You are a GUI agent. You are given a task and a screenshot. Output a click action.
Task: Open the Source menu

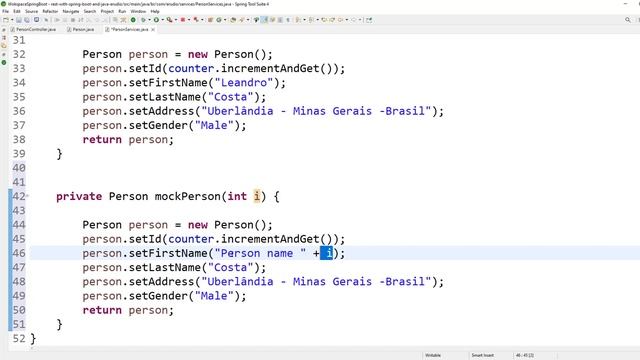point(31,11)
